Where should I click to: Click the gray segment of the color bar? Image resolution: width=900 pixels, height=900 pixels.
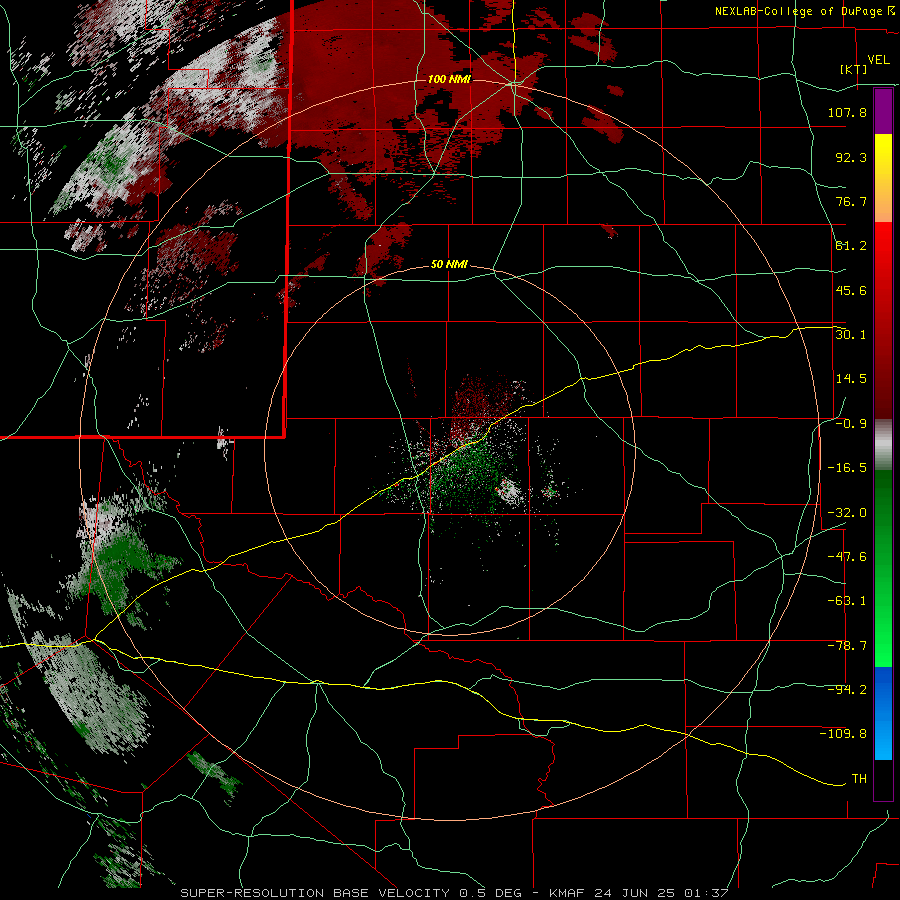(883, 445)
